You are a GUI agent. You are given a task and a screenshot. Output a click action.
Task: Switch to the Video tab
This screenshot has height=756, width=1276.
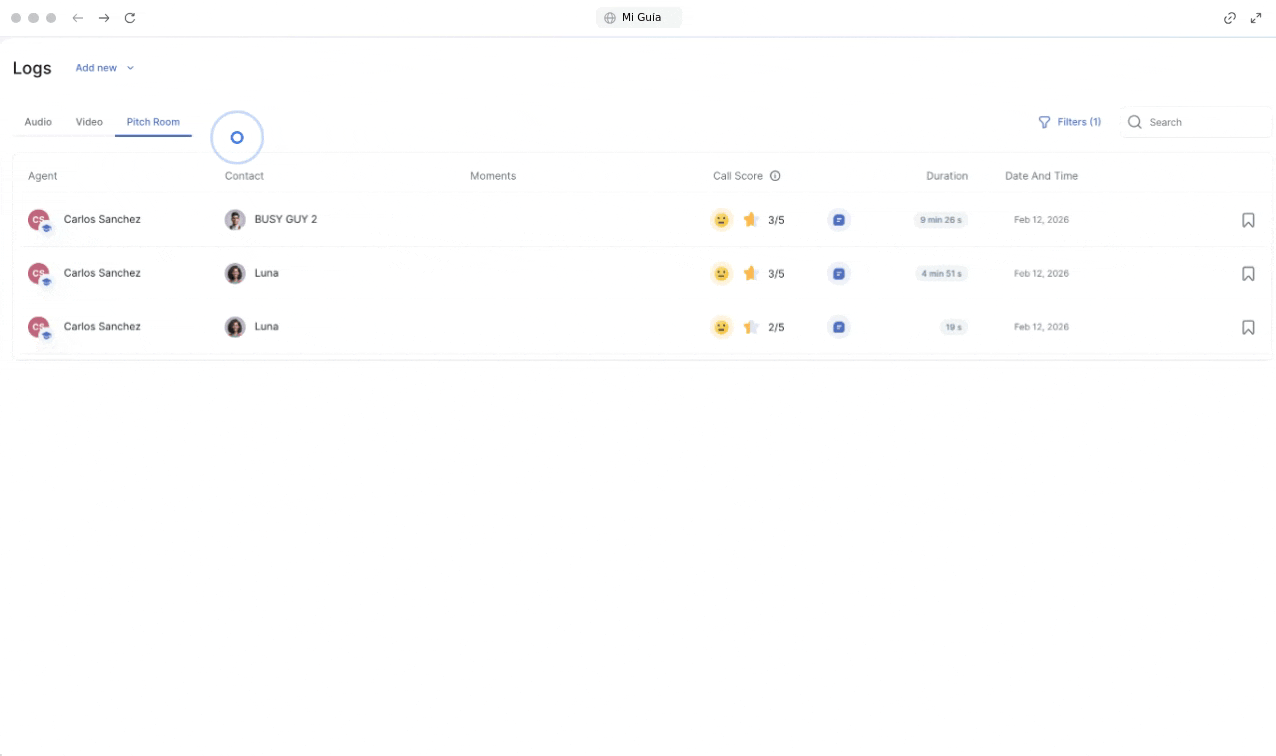coord(89,122)
